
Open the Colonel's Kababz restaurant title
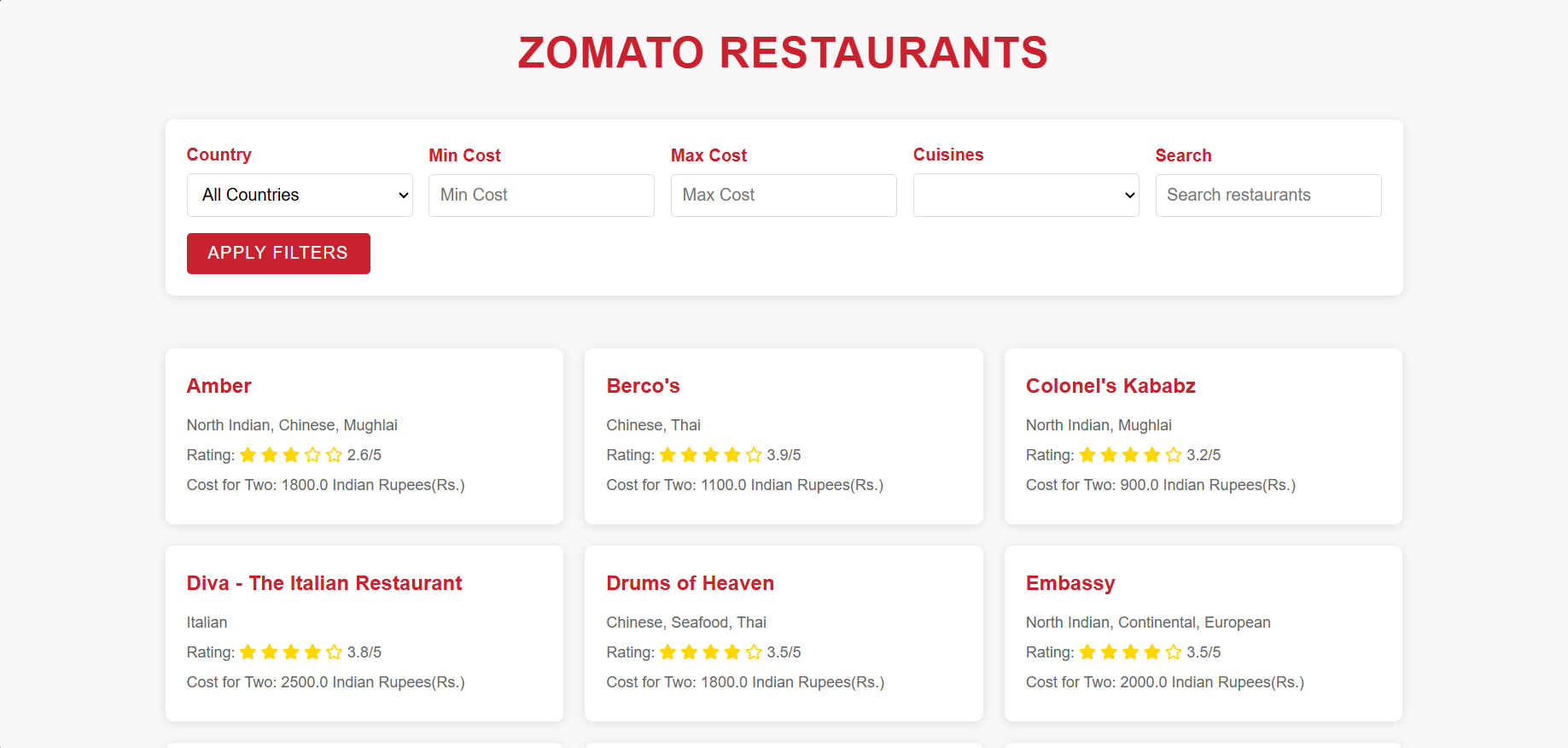point(1110,386)
